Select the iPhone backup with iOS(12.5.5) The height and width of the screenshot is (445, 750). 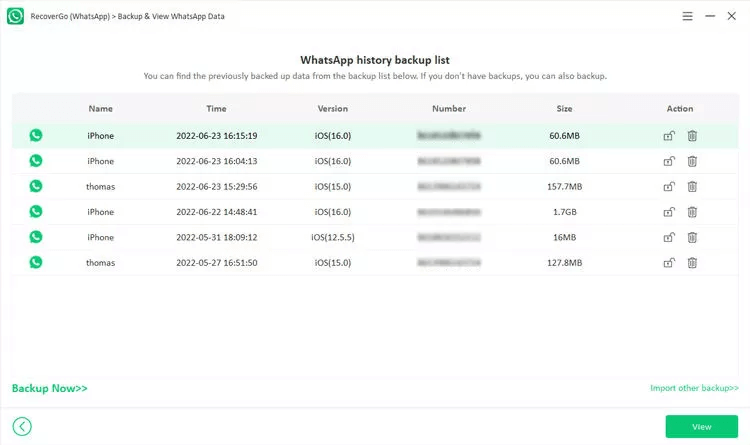coord(100,237)
